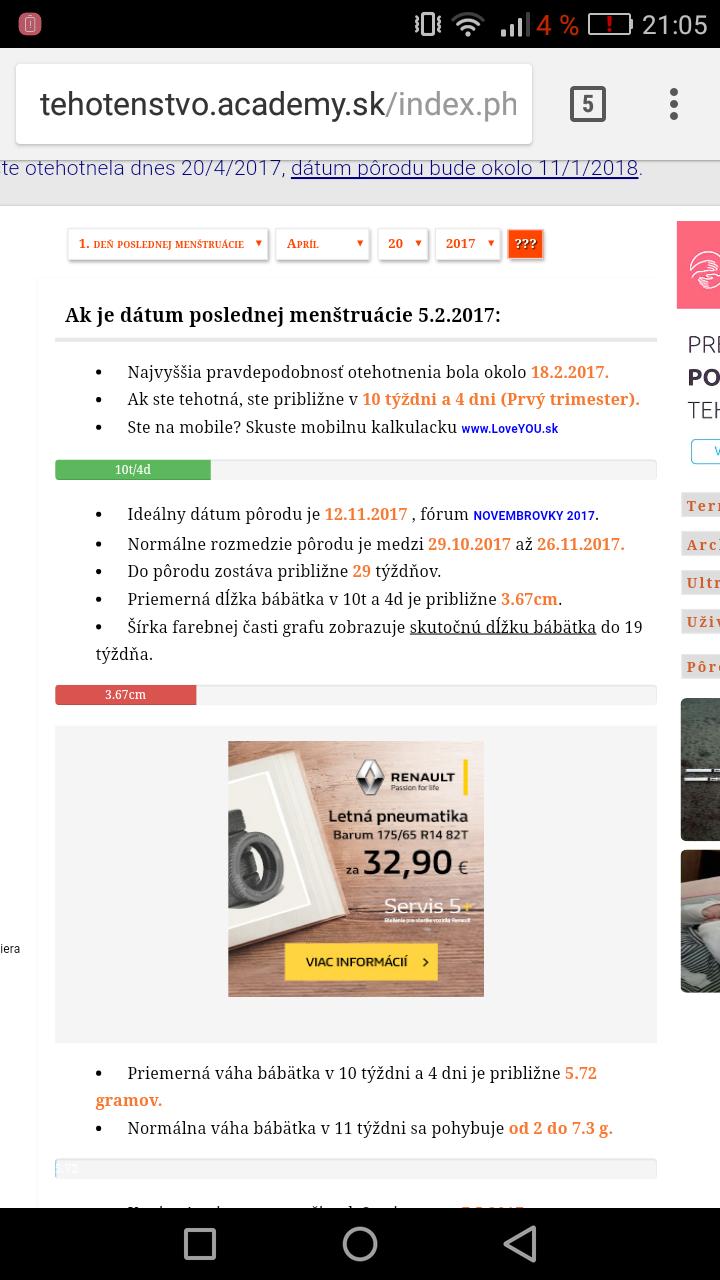720x1280 pixels.
Task: Tap the Android home circle button
Action: click(x=360, y=1244)
